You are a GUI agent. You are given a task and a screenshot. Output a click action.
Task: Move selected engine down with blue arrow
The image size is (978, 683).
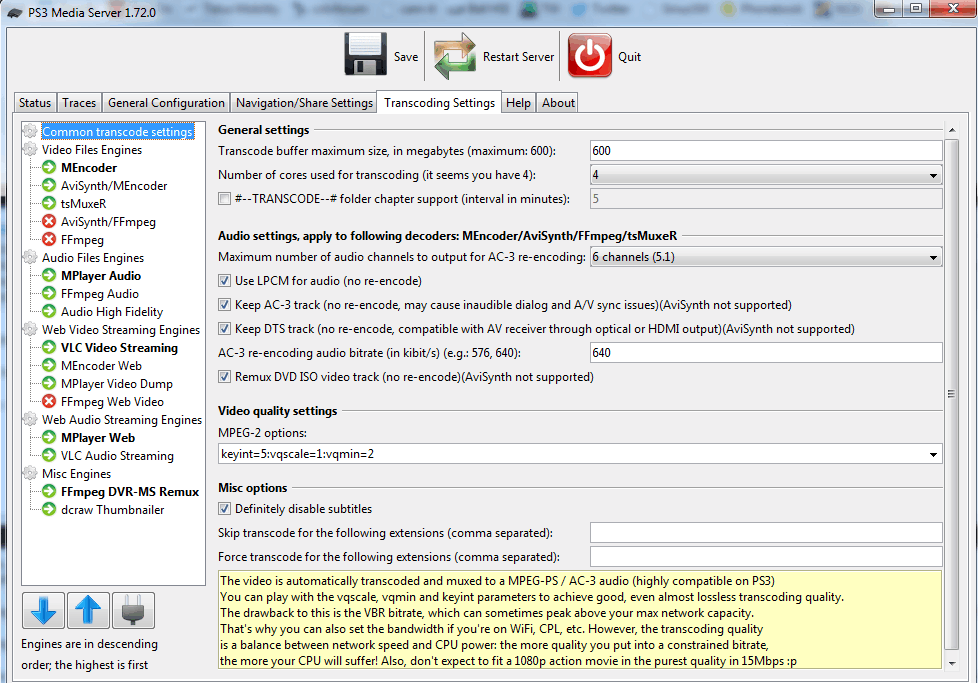pyautogui.click(x=44, y=610)
